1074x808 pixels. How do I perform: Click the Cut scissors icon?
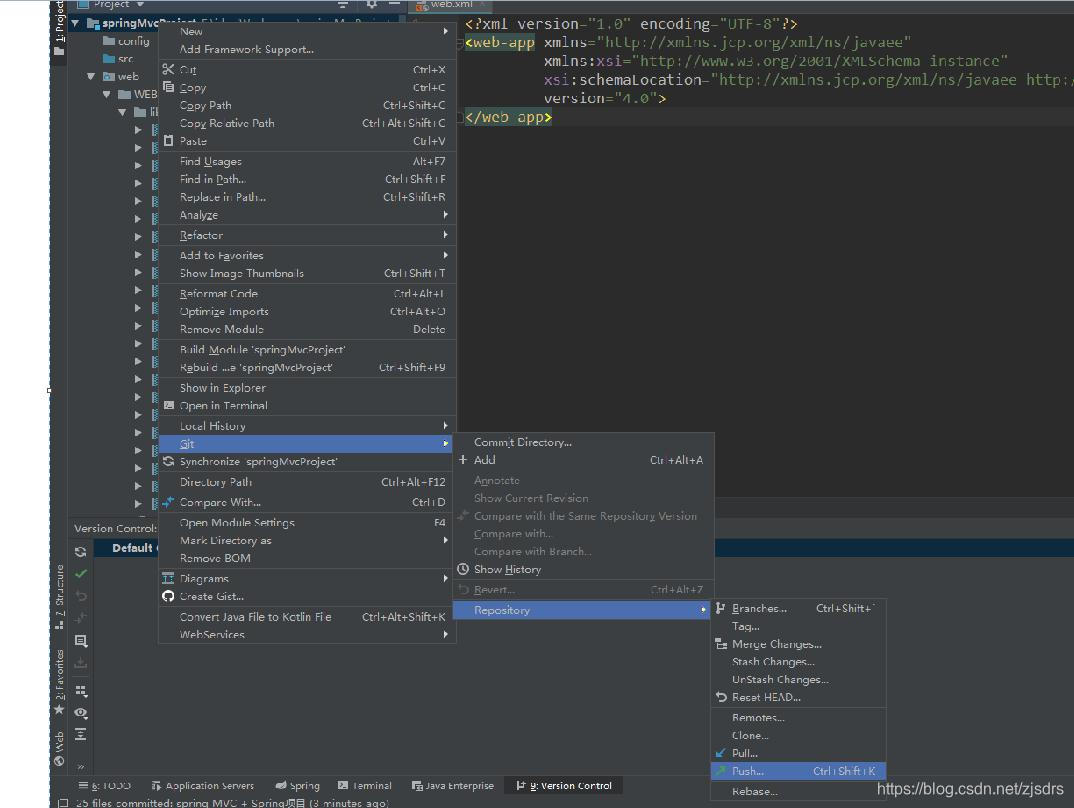pyautogui.click(x=168, y=69)
